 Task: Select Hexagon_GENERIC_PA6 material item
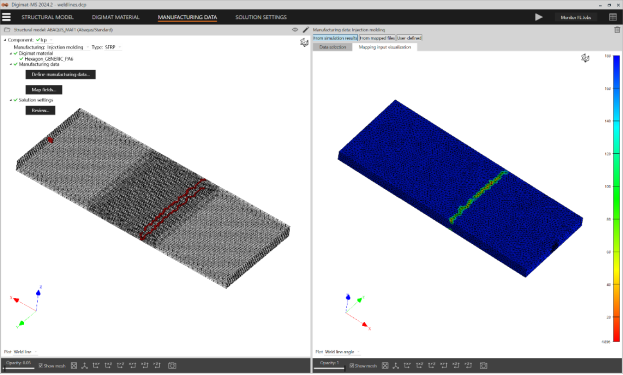coord(48,59)
